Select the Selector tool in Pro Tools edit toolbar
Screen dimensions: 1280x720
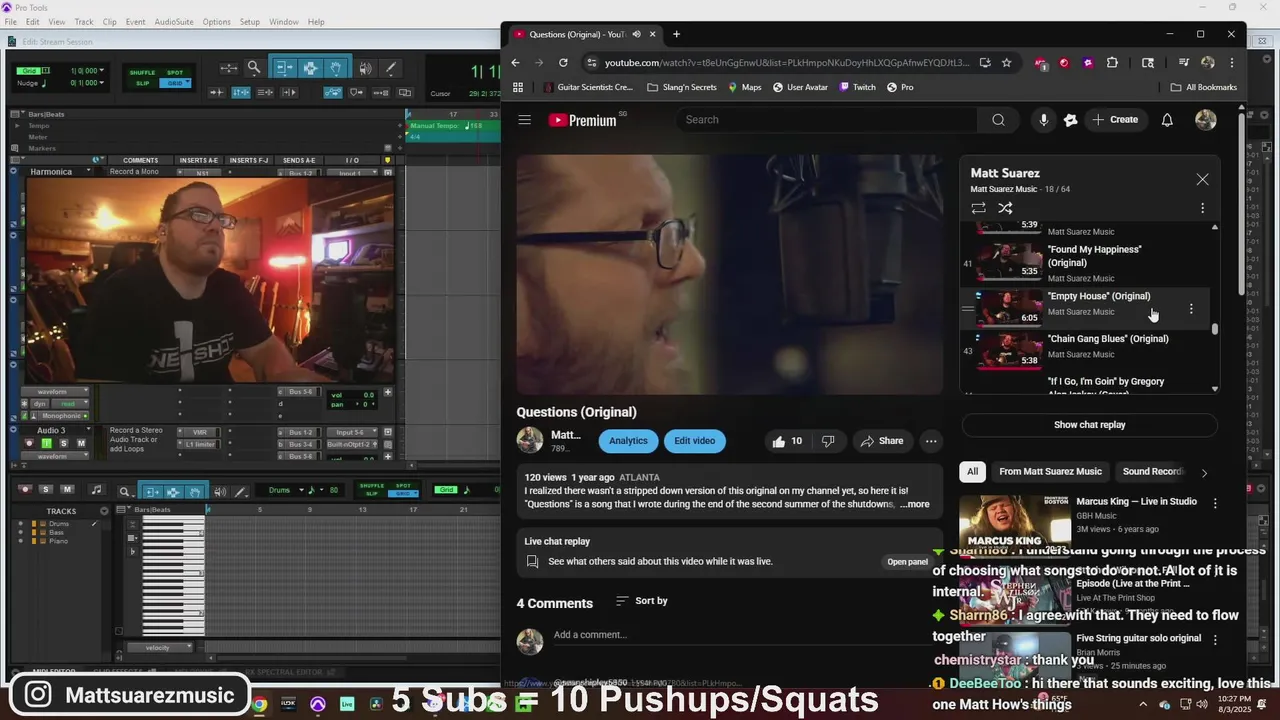click(x=310, y=68)
